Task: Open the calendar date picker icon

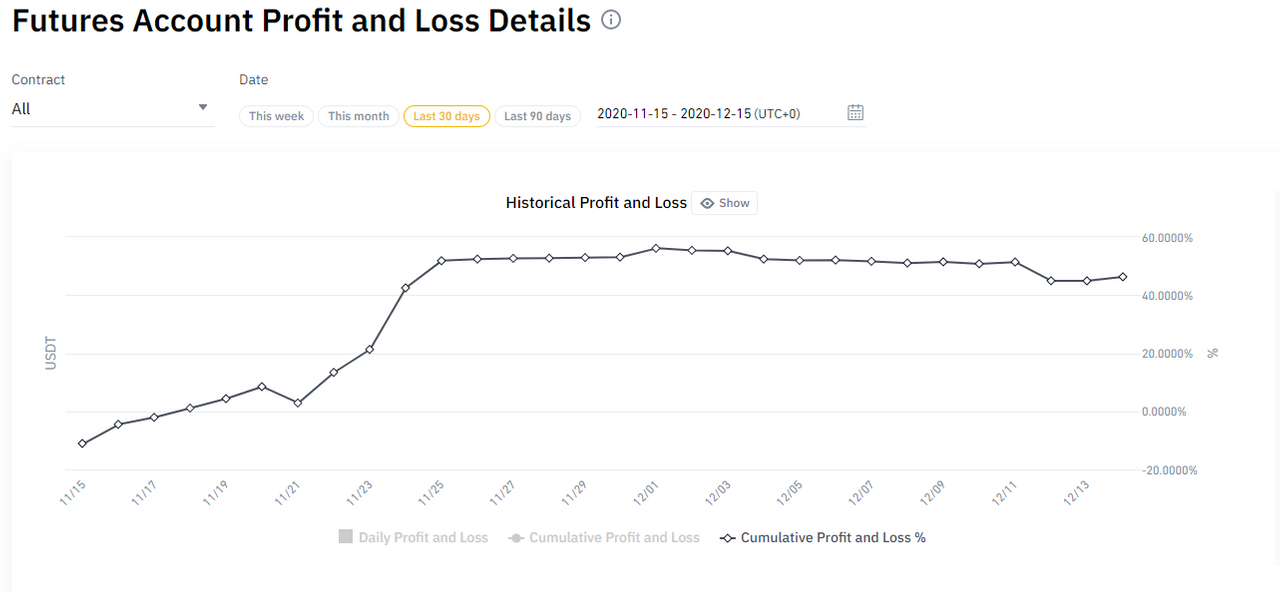Action: coord(855,112)
